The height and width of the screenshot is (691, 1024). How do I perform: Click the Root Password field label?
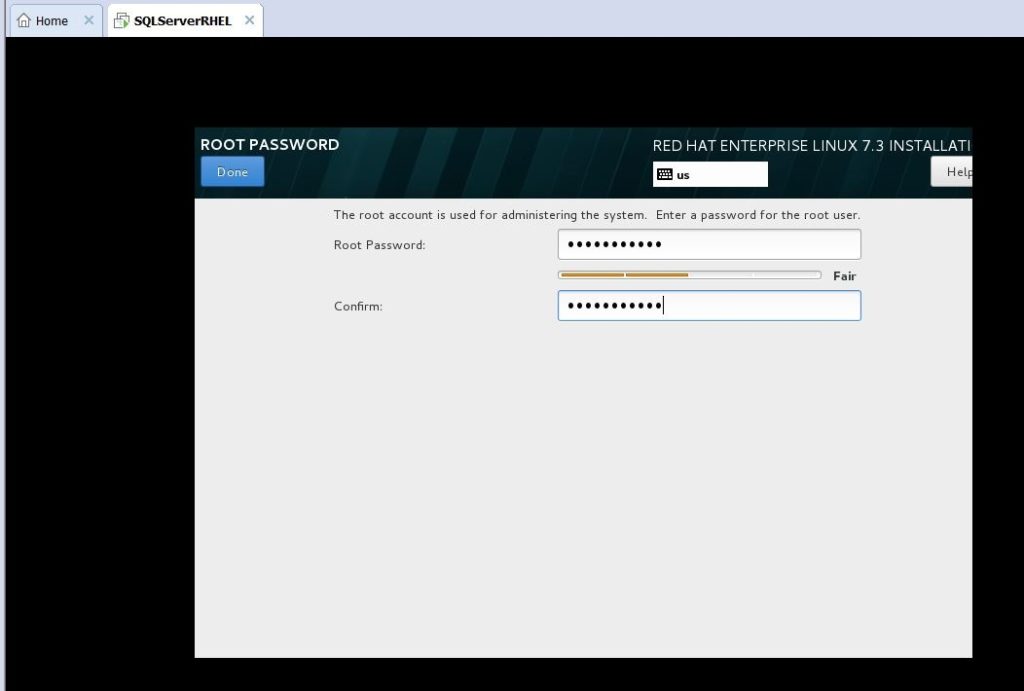379,245
